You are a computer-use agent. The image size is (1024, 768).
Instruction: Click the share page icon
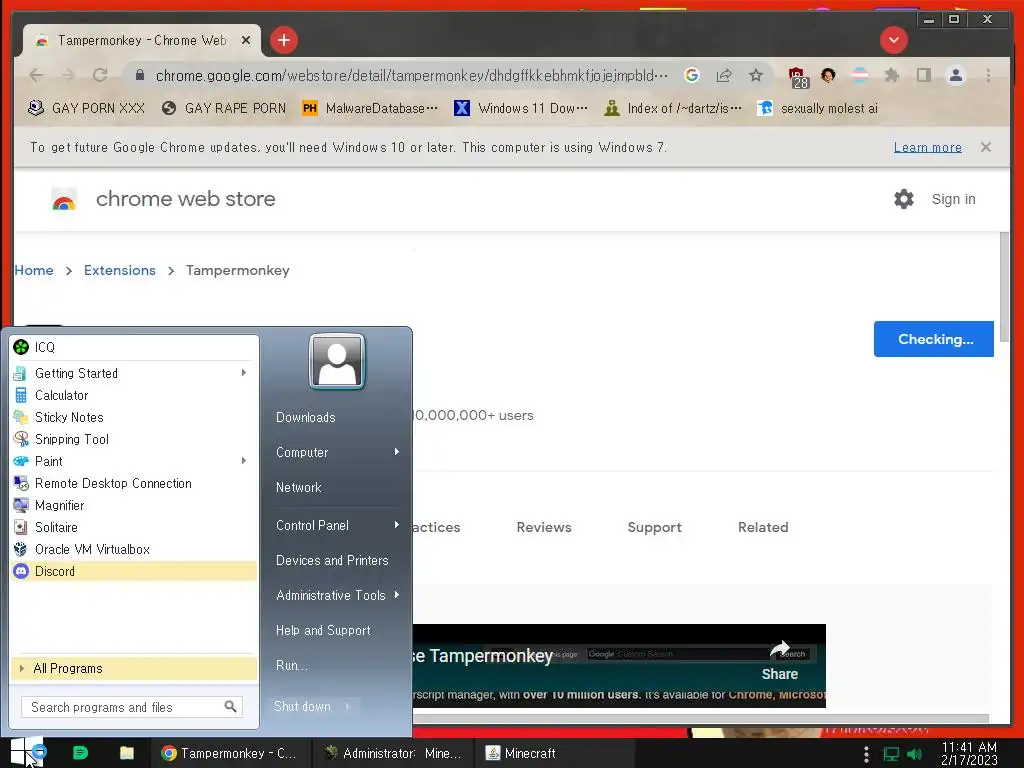point(724,75)
